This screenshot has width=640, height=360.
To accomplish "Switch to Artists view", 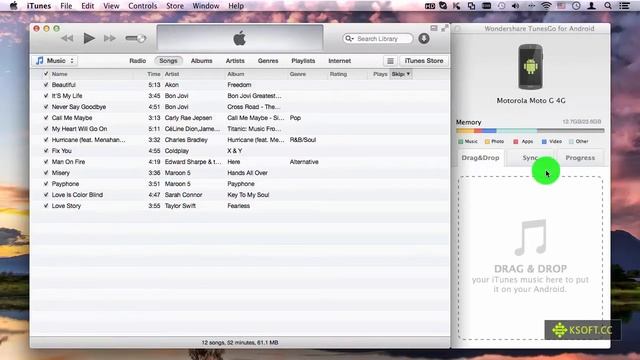I will click(x=235, y=61).
